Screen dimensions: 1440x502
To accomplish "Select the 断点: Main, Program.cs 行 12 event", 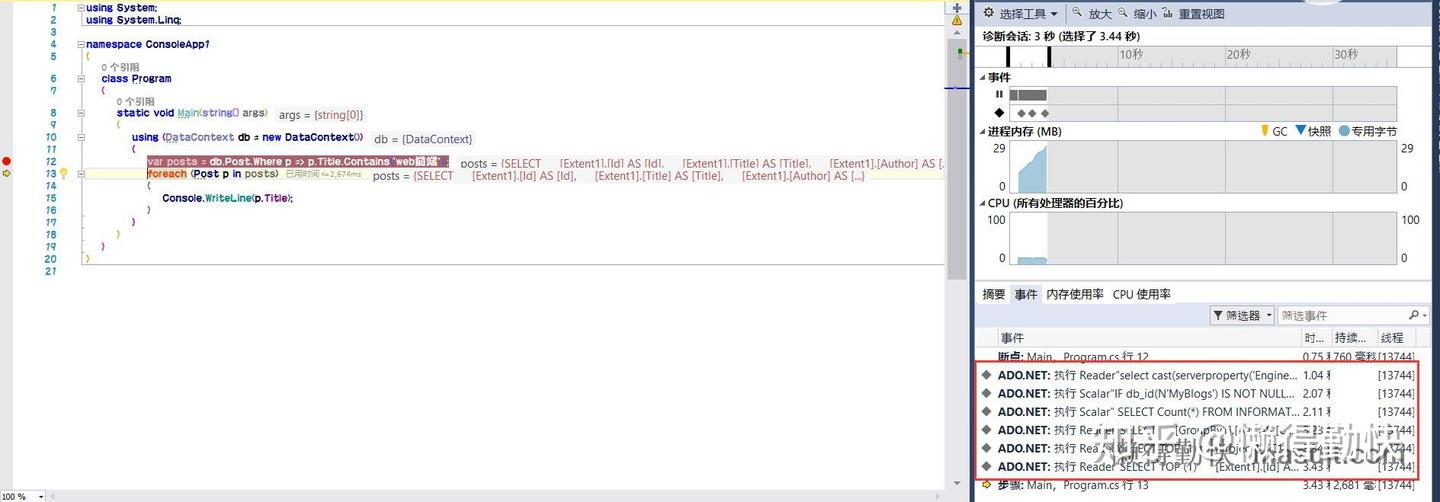I will click(x=1197, y=356).
